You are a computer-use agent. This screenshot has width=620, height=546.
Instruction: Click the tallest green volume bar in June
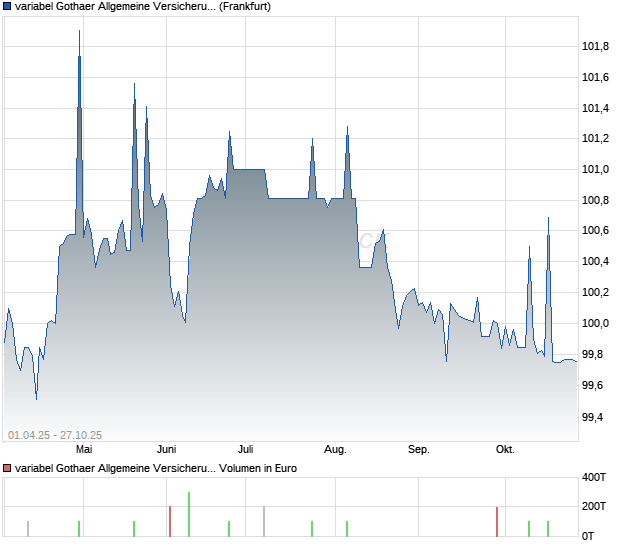189,514
